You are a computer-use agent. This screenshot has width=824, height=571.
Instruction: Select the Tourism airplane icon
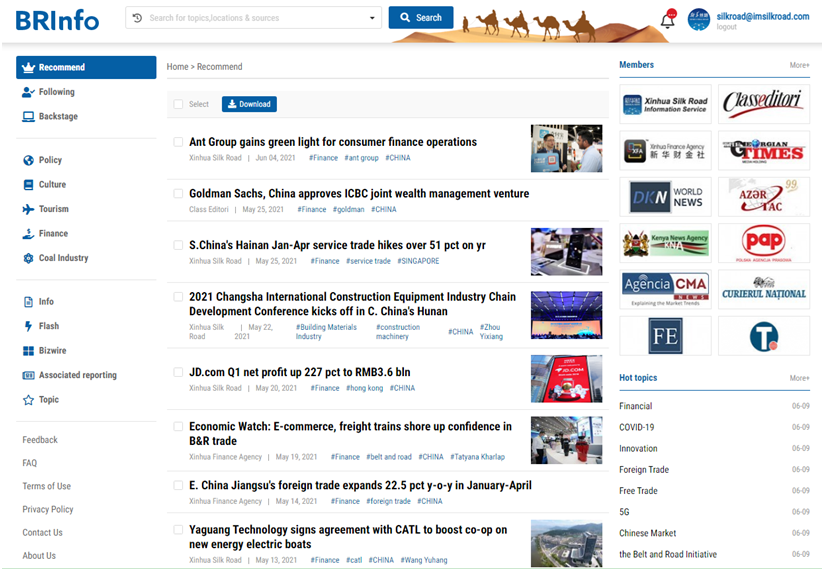tap(29, 209)
